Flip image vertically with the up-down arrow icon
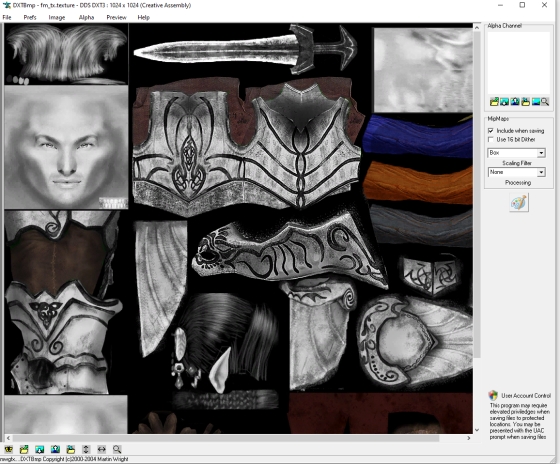Viewport: 560px width, 464px height. 86,449
